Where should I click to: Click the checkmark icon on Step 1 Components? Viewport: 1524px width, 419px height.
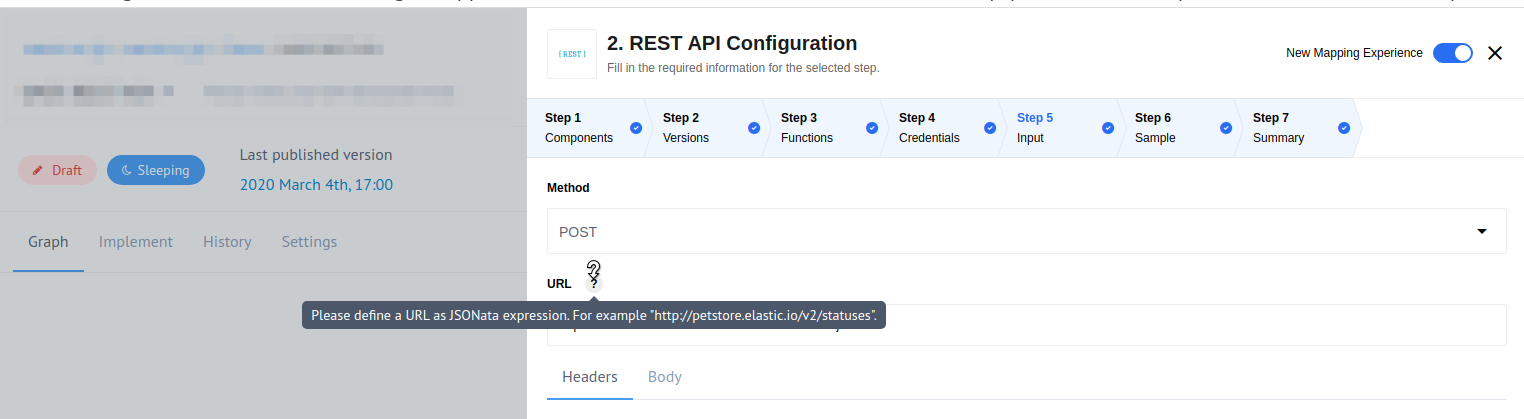[636, 128]
